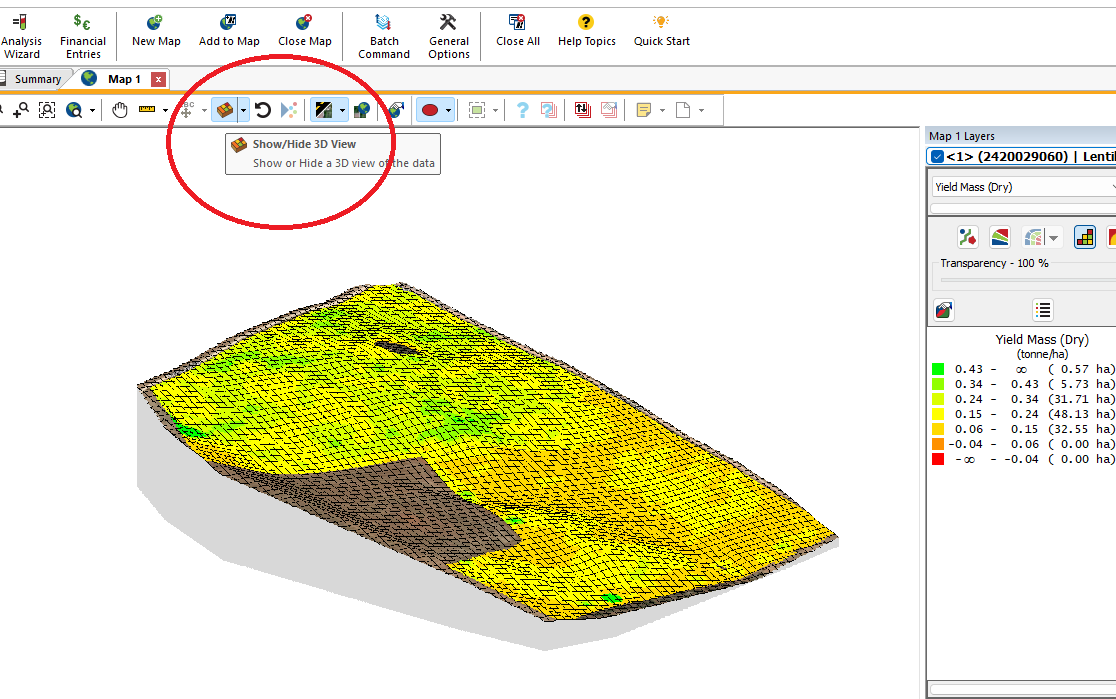Expand the 3D View dropdown arrow

tap(243, 110)
